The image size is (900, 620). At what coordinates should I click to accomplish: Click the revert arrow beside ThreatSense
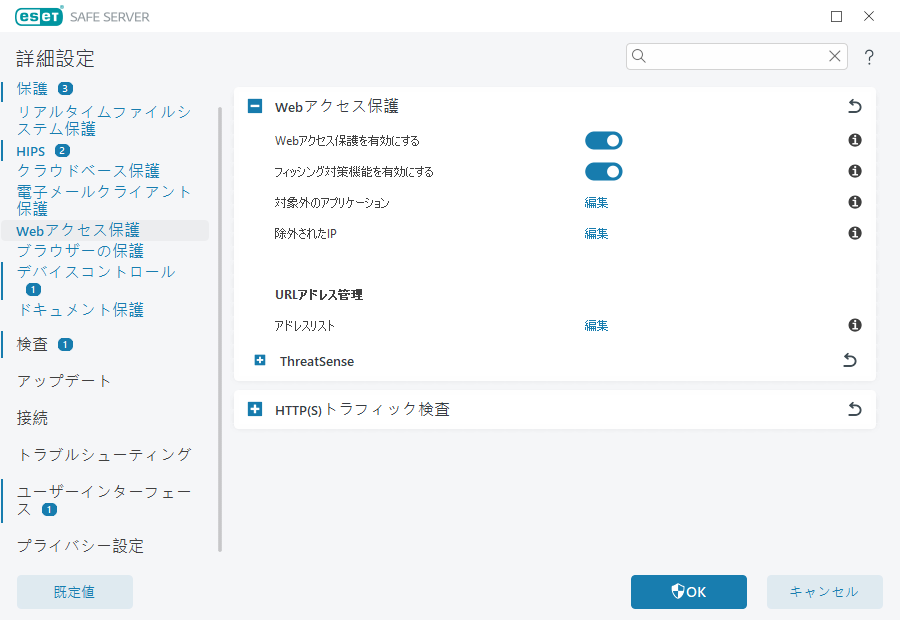(849, 360)
